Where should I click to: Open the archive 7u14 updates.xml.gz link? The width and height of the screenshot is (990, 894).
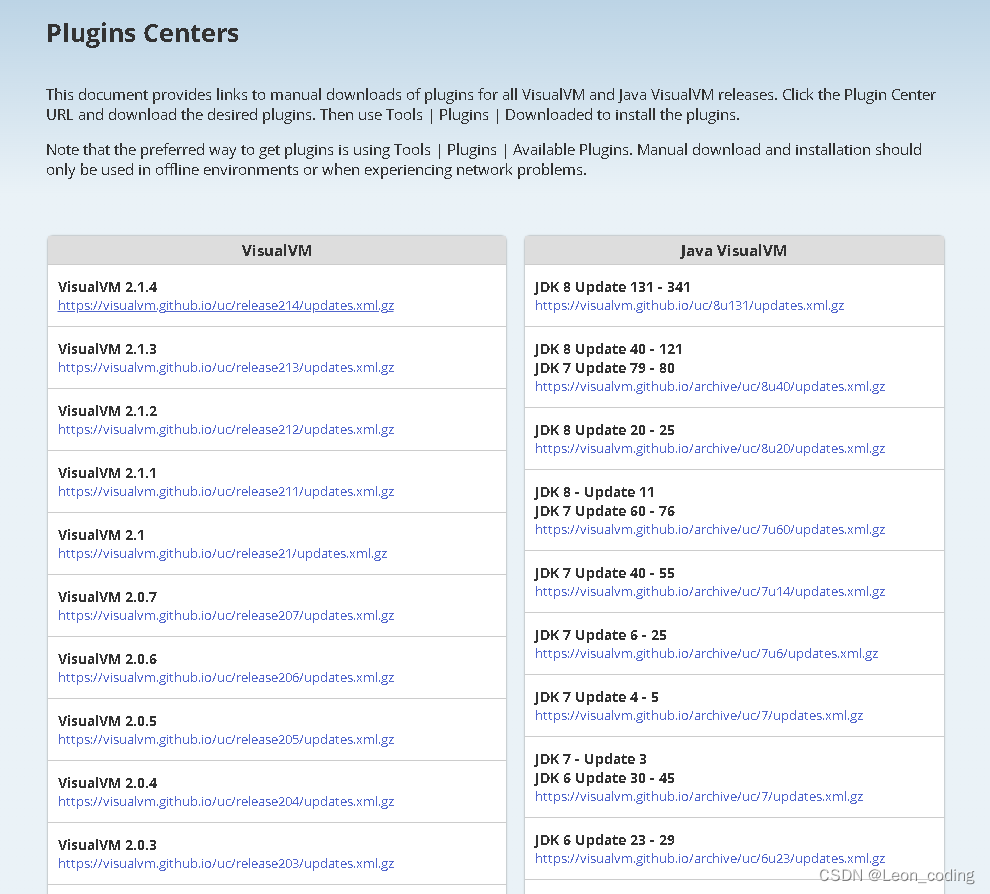tap(710, 592)
